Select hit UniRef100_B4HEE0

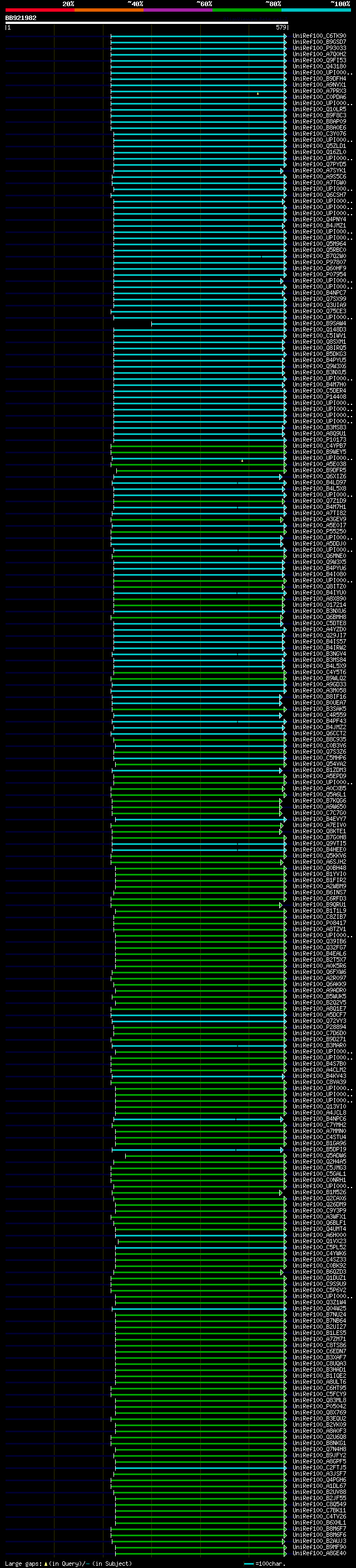point(319,850)
